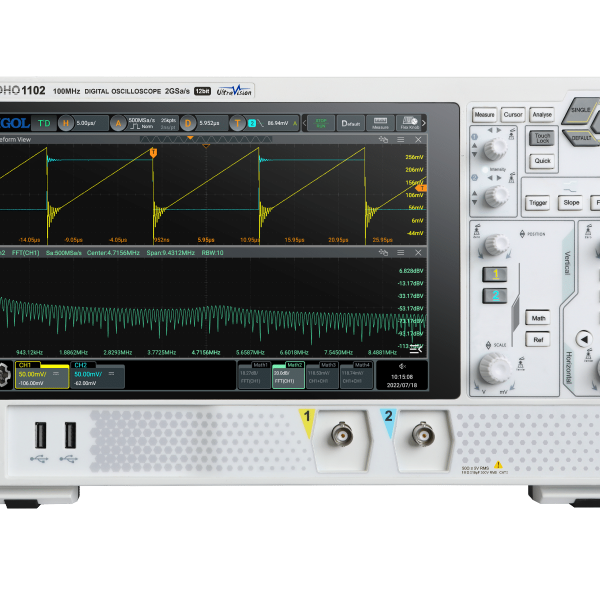Image resolution: width=600 pixels, height=600 pixels.
Task: Open the Flex Knob icon on screen
Action: (409, 123)
